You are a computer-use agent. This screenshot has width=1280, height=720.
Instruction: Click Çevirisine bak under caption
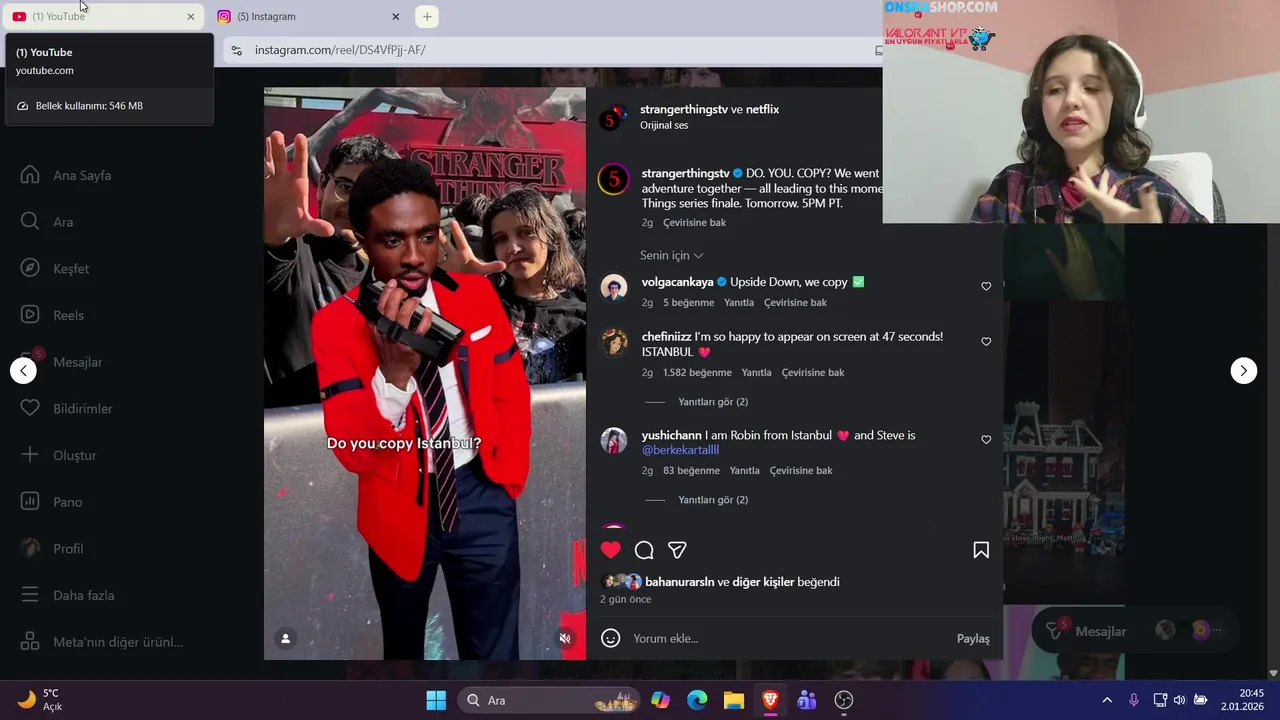(x=694, y=223)
